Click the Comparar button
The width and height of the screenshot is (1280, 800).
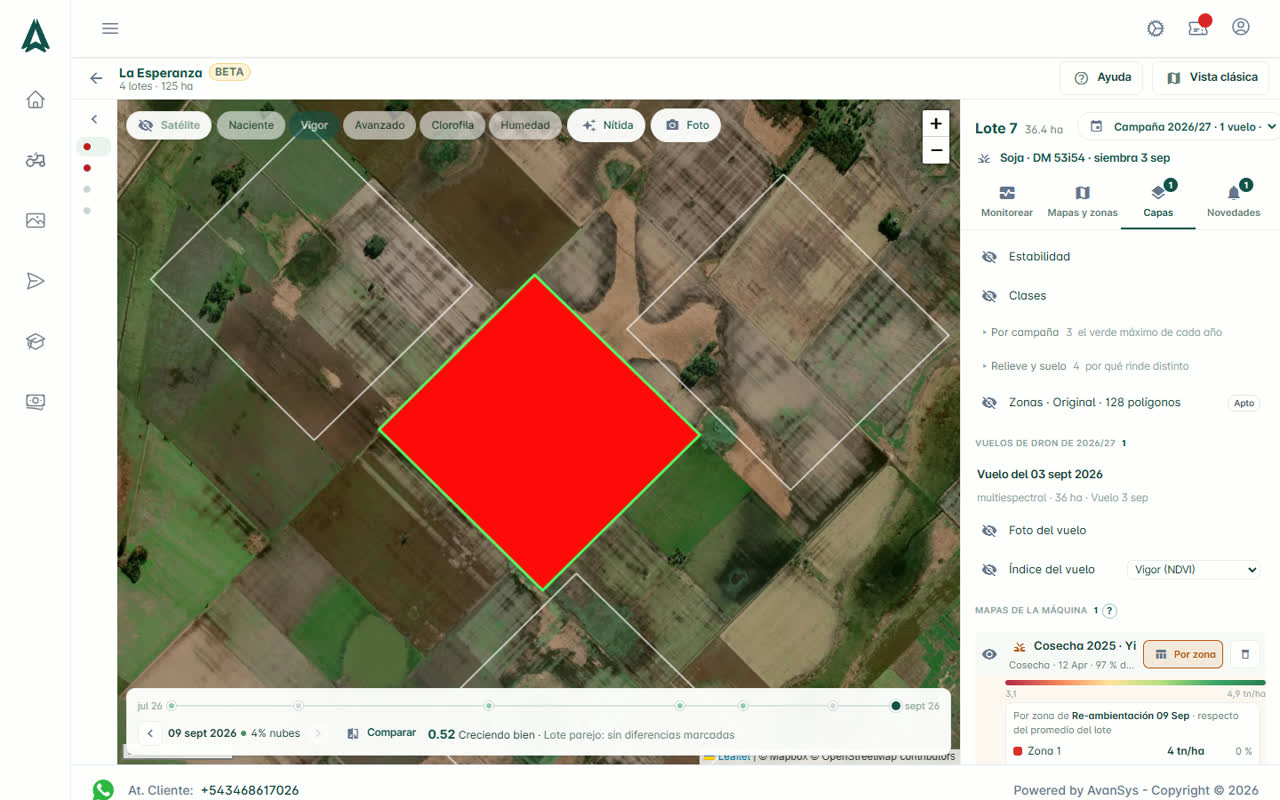pos(382,733)
